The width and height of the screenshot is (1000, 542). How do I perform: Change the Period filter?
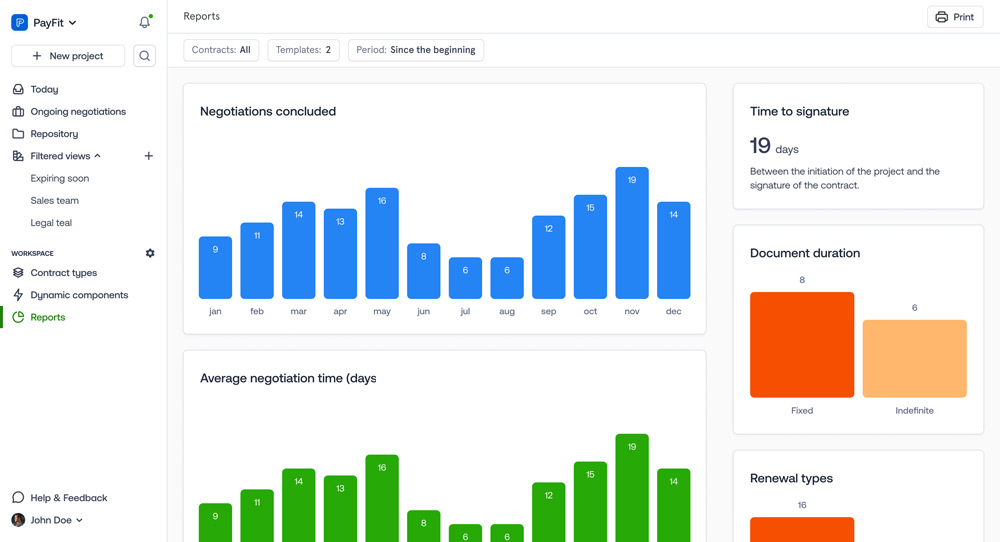(x=416, y=50)
